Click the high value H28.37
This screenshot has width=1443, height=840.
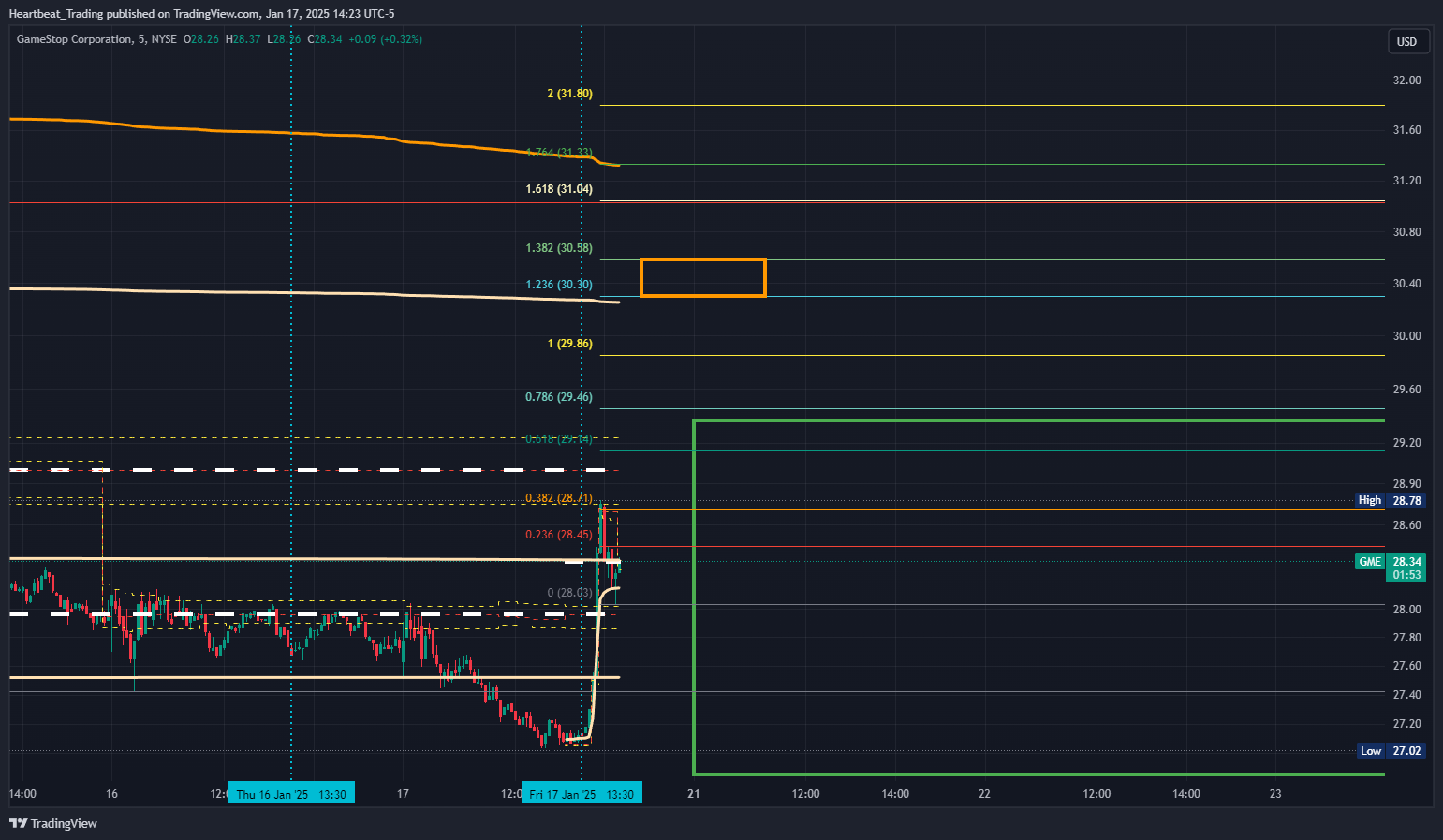(x=243, y=39)
